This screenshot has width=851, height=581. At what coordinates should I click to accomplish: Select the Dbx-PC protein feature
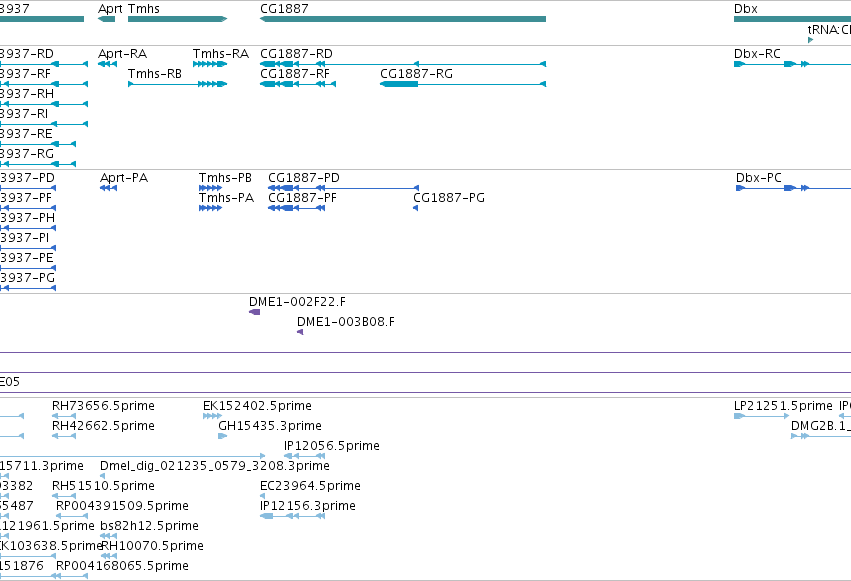(793, 188)
